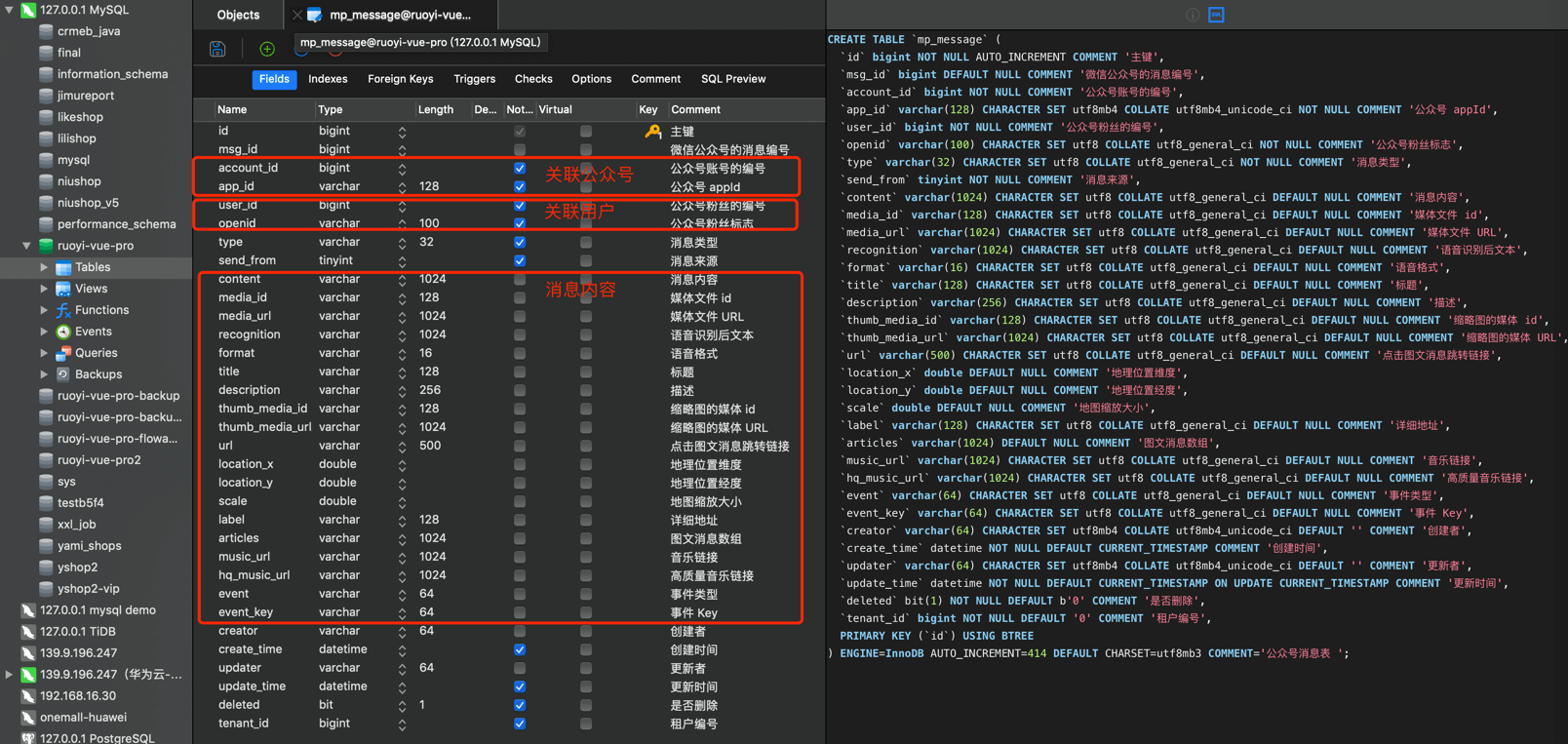Close the mp_message table tab

pos(297,15)
